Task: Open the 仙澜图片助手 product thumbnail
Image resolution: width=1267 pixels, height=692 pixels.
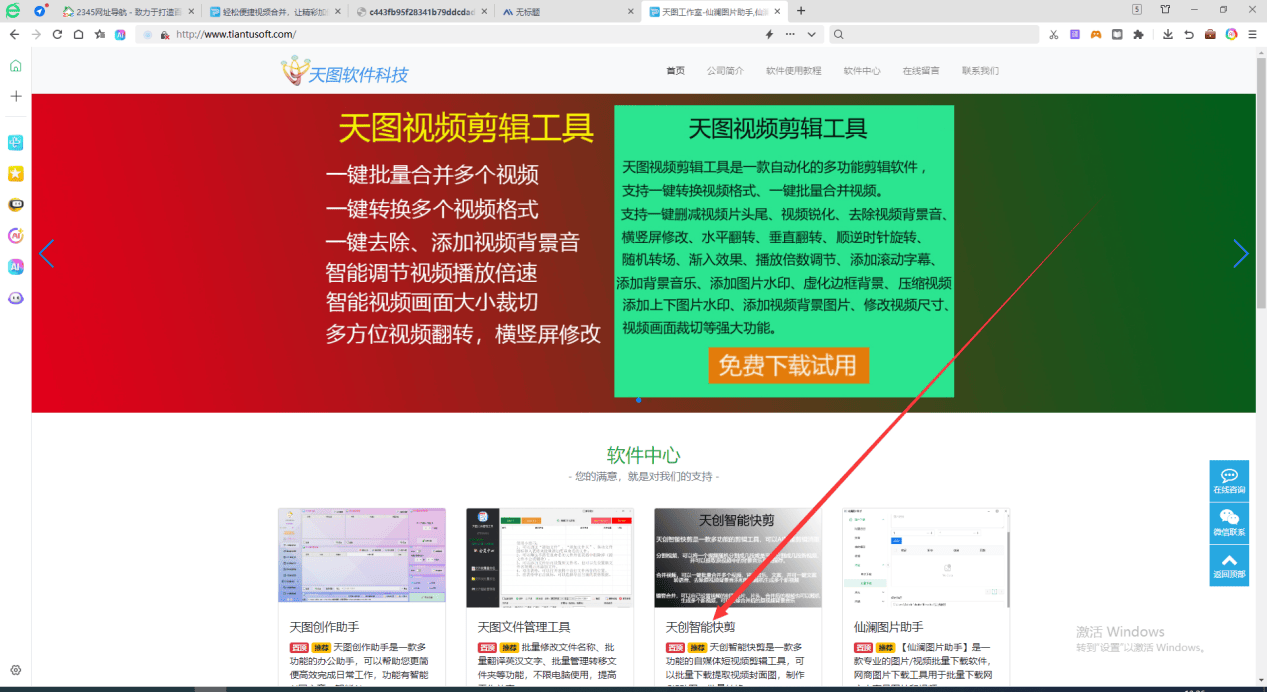Action: [x=926, y=557]
